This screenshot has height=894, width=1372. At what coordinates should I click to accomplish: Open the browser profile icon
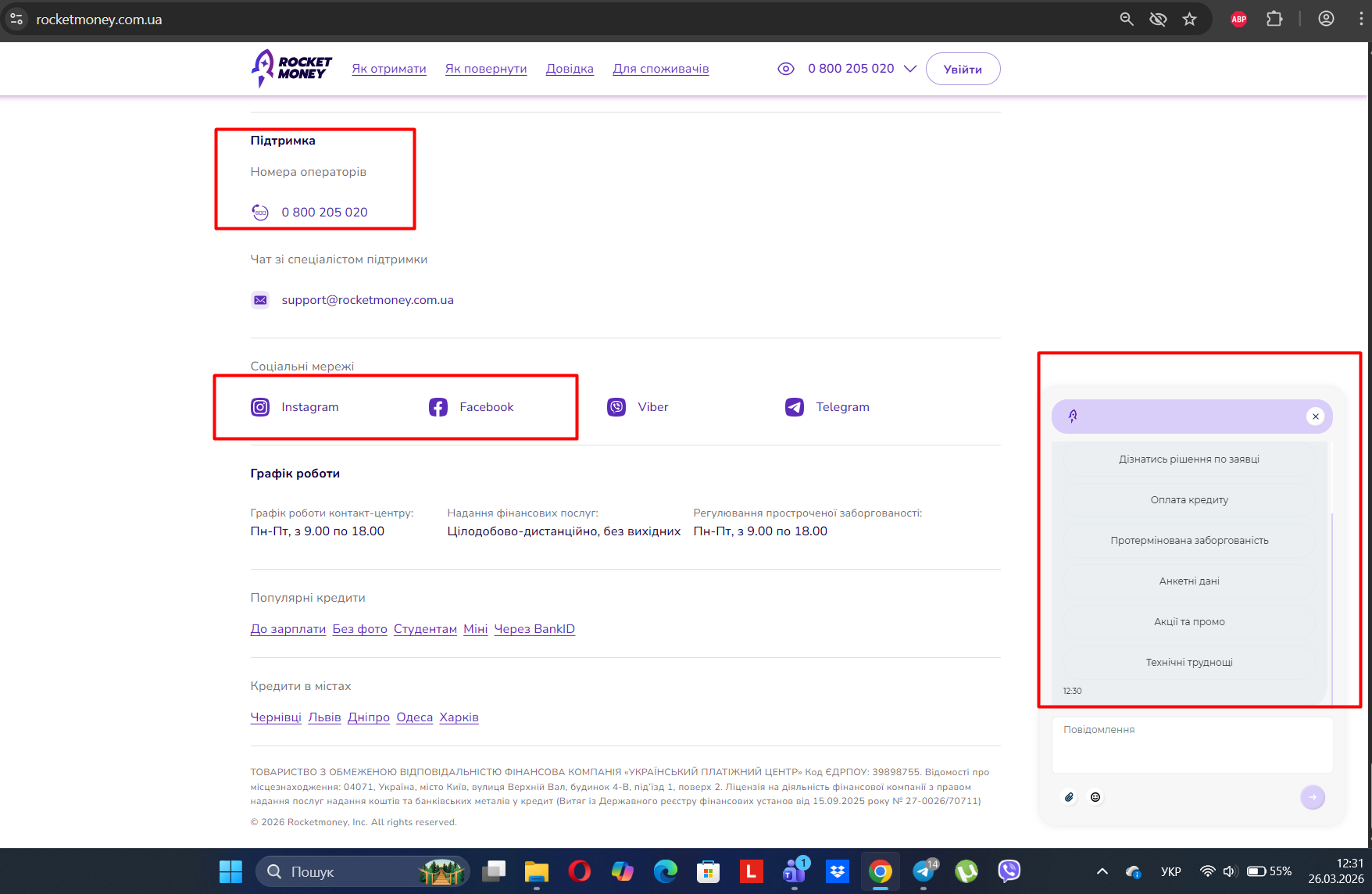[x=1326, y=19]
